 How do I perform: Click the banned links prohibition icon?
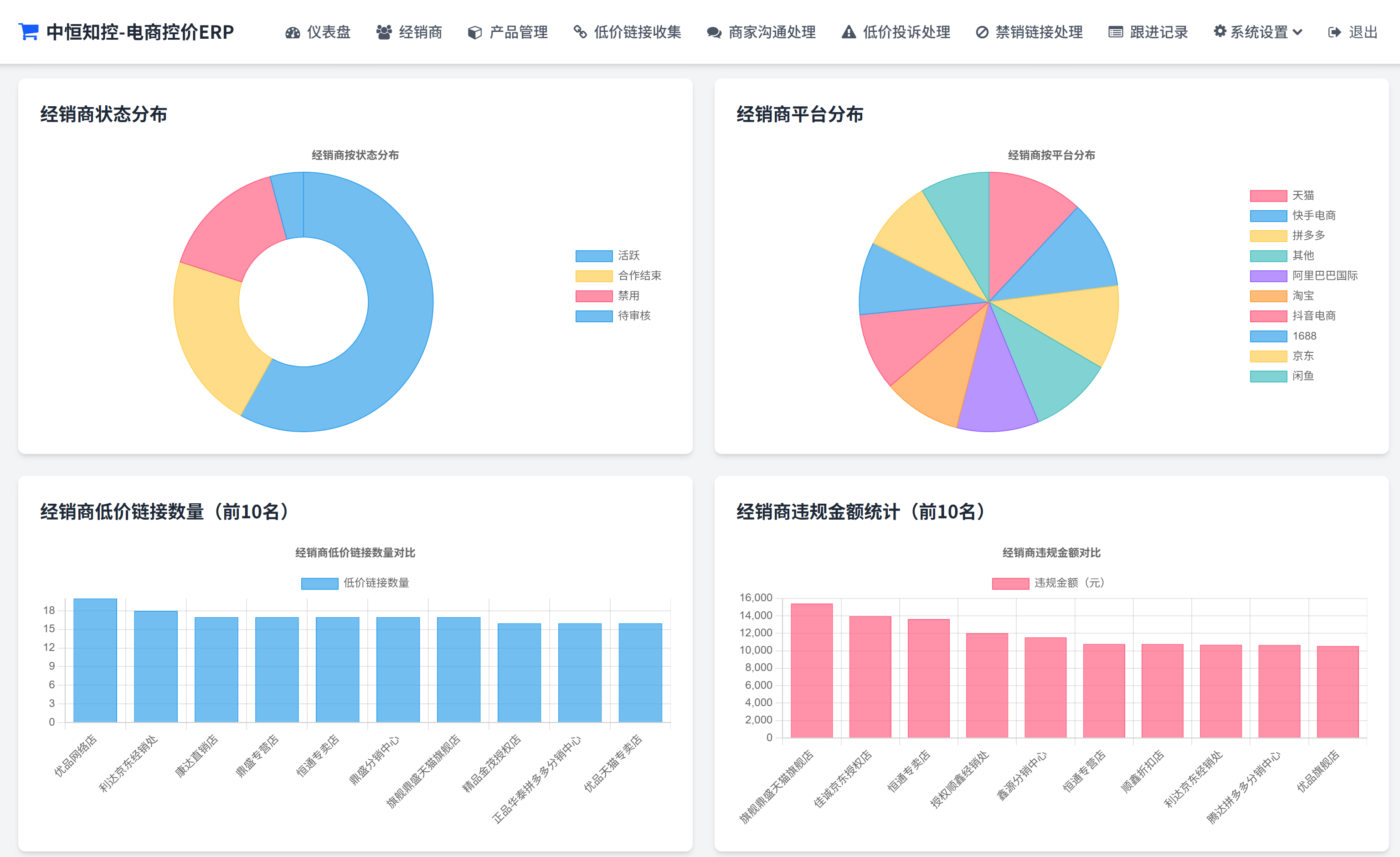(x=982, y=32)
